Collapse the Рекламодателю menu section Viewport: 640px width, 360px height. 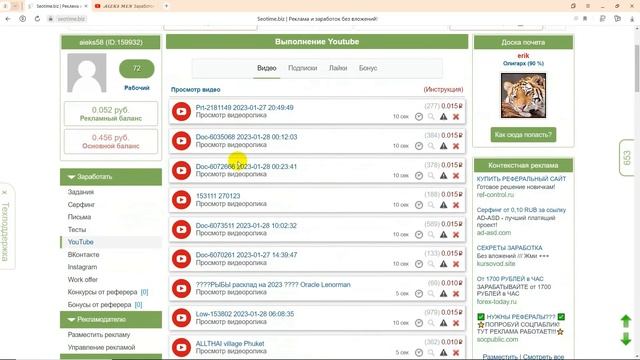click(111, 320)
